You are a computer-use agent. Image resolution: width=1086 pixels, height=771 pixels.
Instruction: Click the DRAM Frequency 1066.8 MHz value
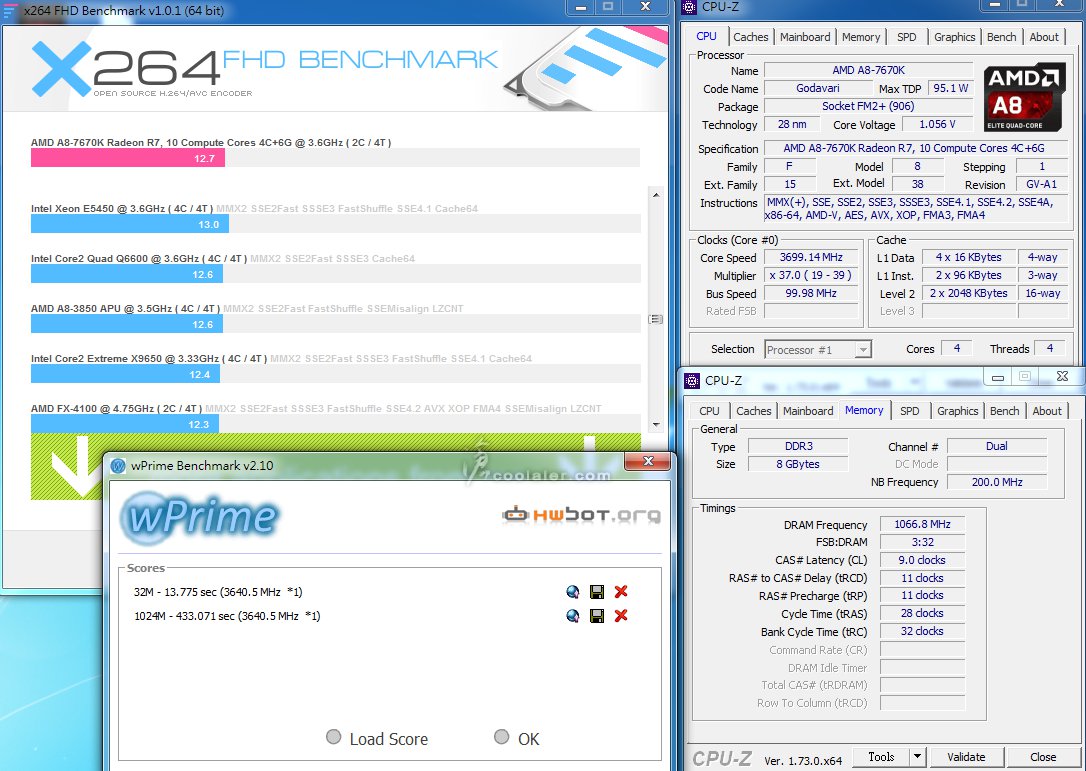(x=922, y=524)
